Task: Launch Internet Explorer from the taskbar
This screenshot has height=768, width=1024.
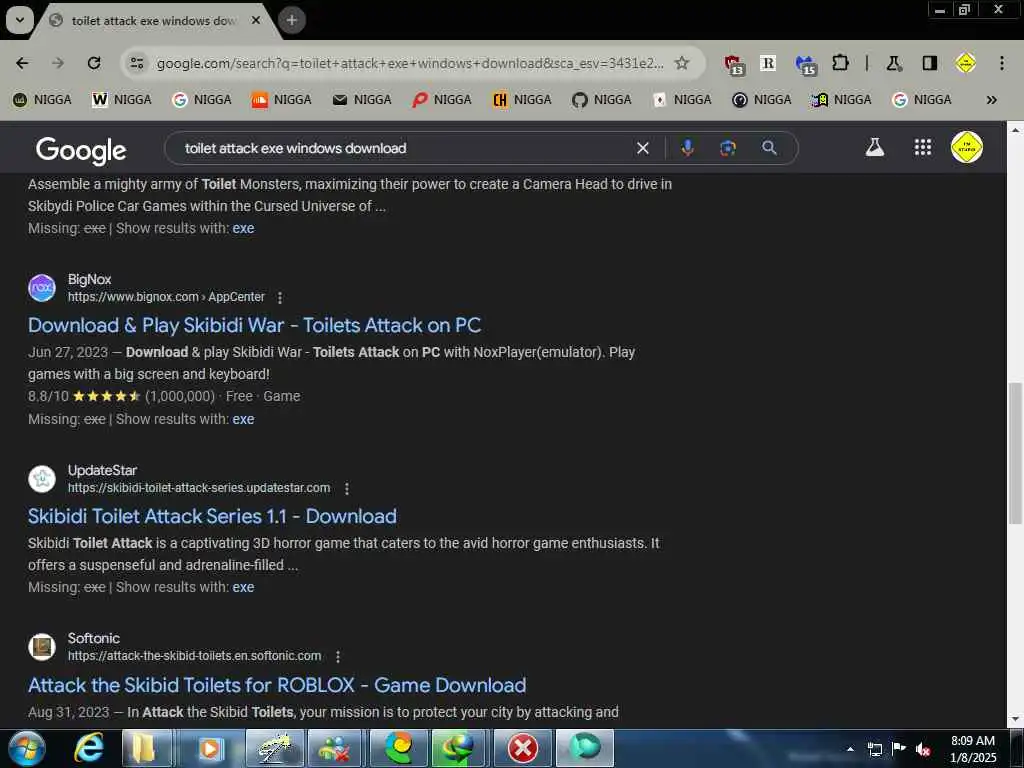Action: [88, 748]
